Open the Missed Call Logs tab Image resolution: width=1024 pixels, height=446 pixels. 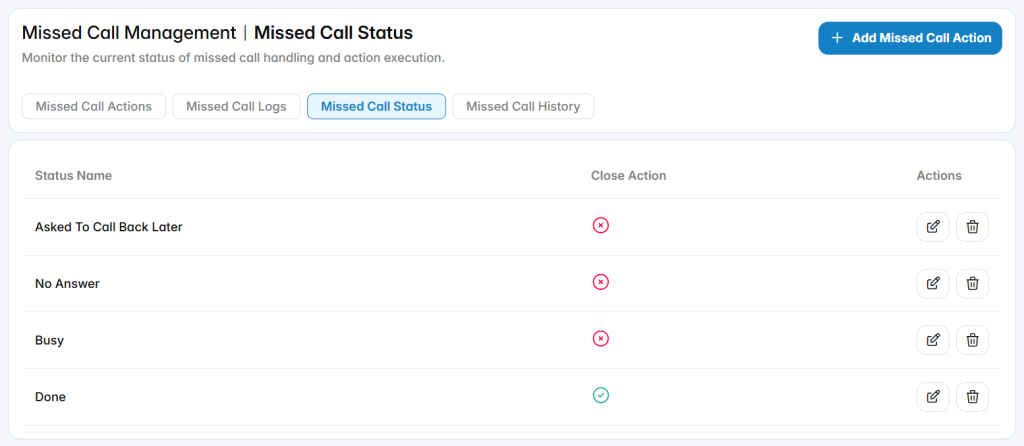pyautogui.click(x=236, y=106)
